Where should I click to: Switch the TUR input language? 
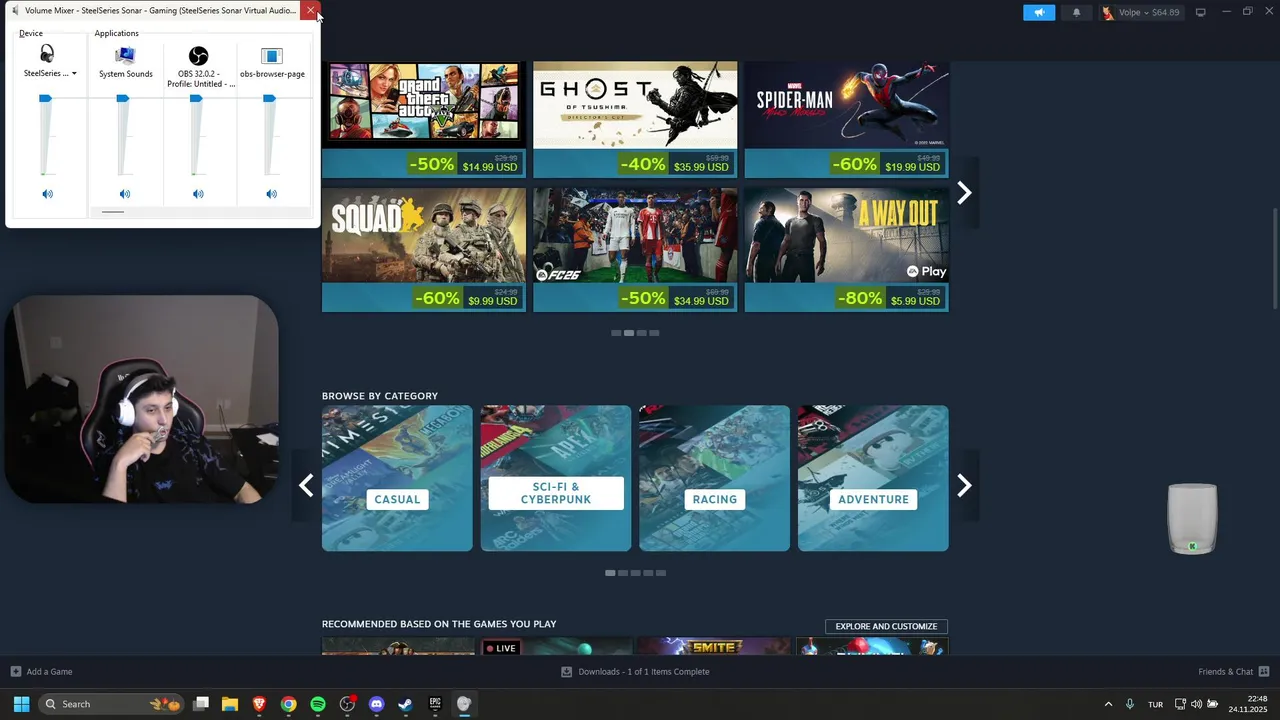[x=1156, y=704]
